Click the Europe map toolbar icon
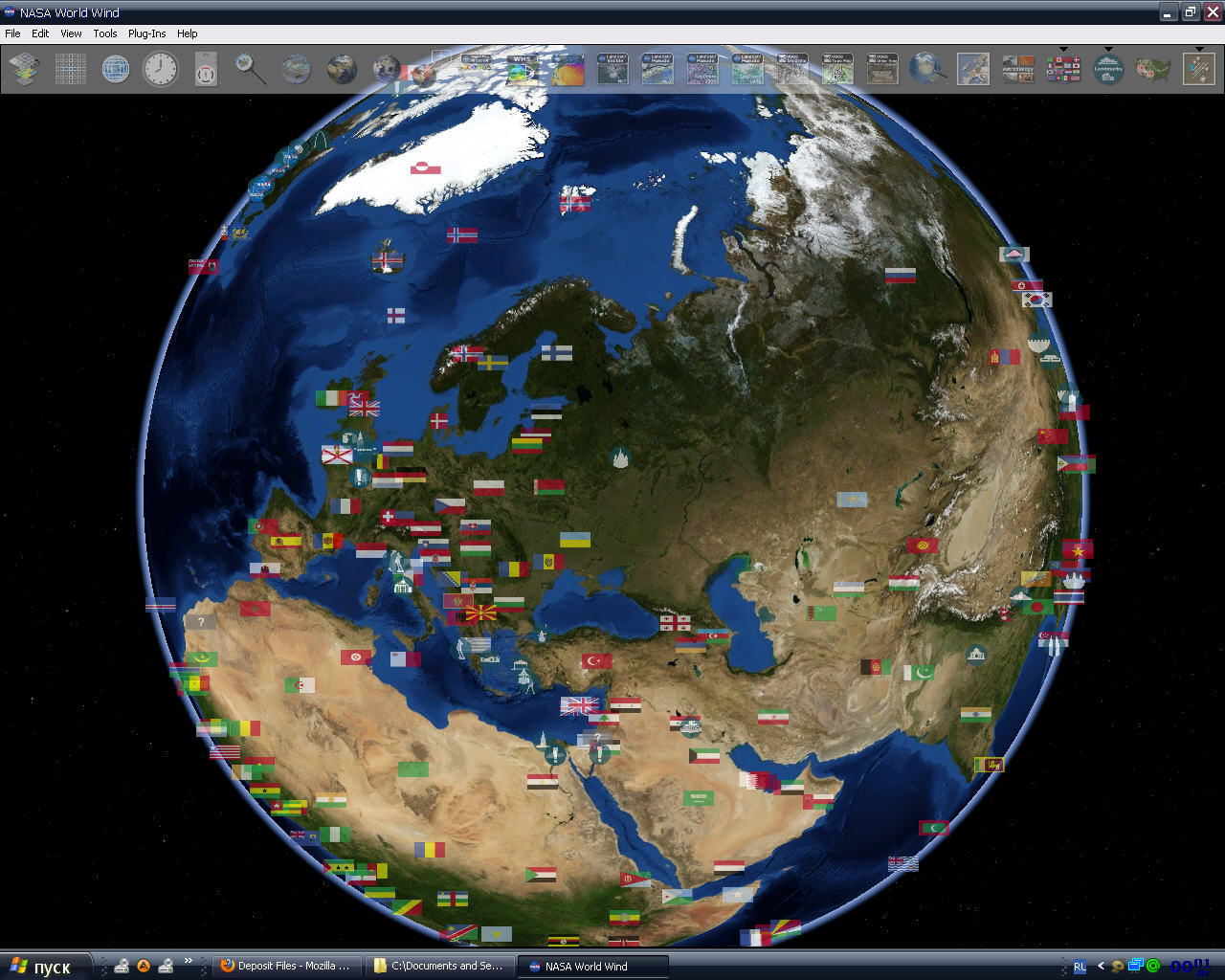The height and width of the screenshot is (980, 1225). [x=973, y=69]
